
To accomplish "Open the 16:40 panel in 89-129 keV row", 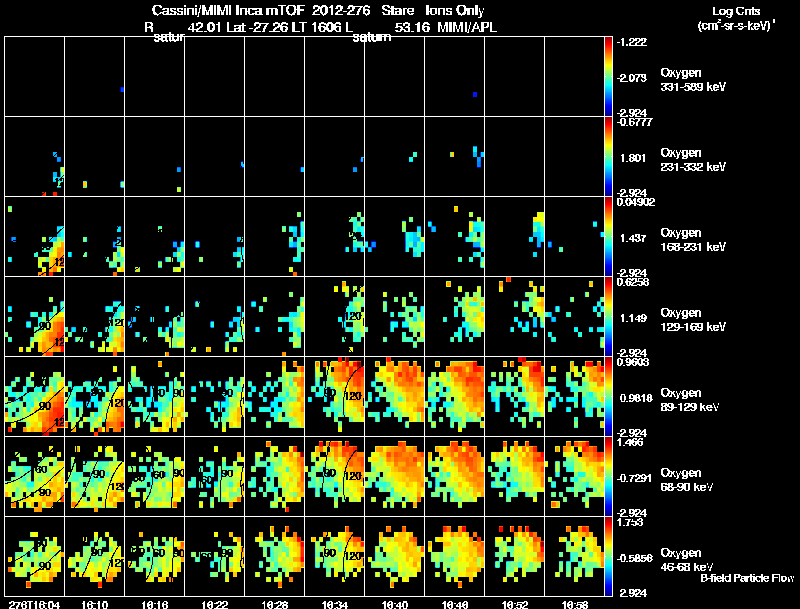I will (395, 397).
